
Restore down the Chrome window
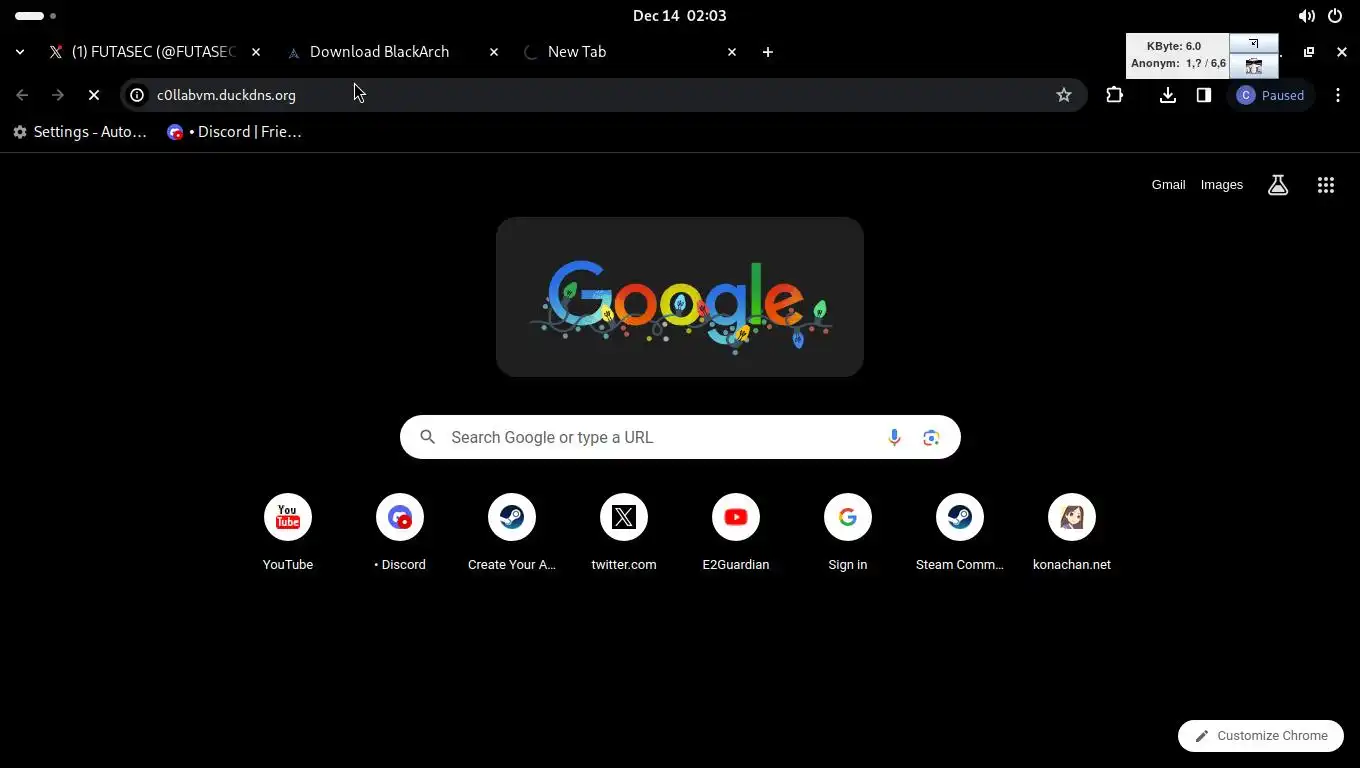(1309, 52)
